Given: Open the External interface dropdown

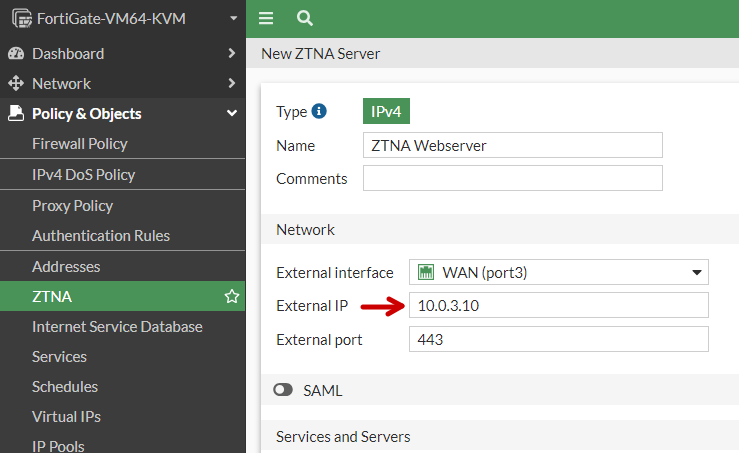Looking at the screenshot, I should click(558, 272).
